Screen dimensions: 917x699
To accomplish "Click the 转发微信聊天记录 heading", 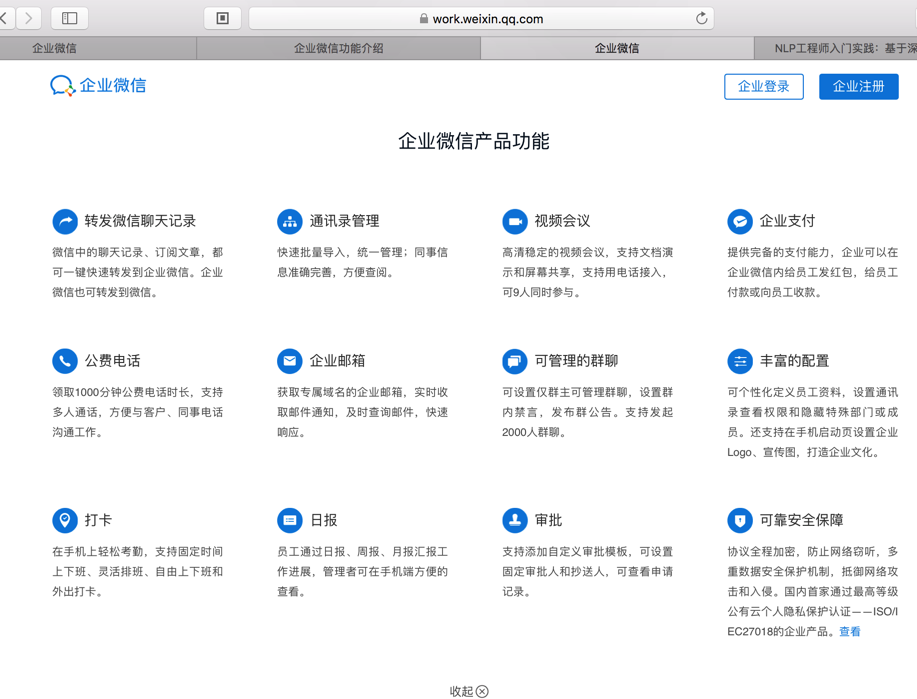I will pos(140,221).
